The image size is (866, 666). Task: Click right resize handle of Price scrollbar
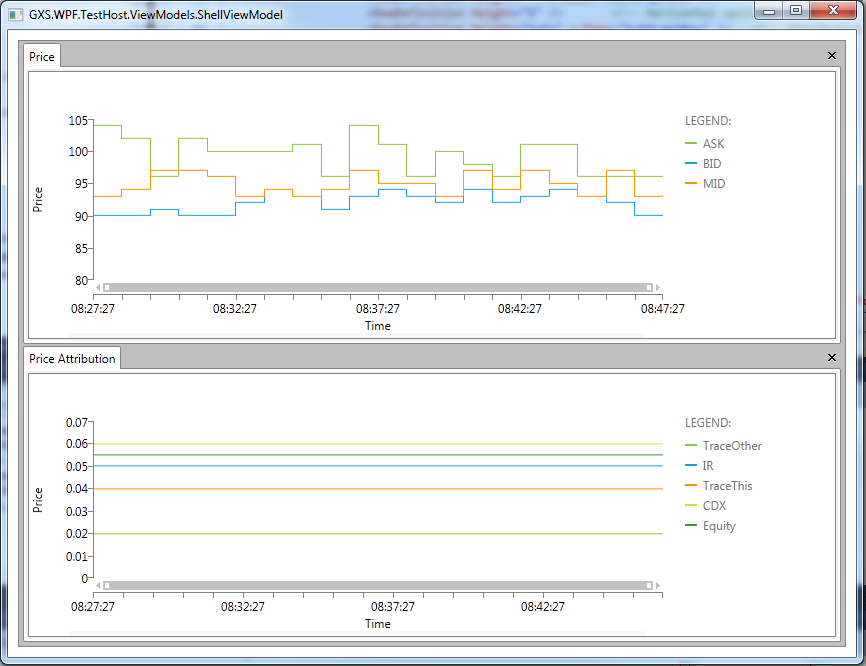(650, 287)
